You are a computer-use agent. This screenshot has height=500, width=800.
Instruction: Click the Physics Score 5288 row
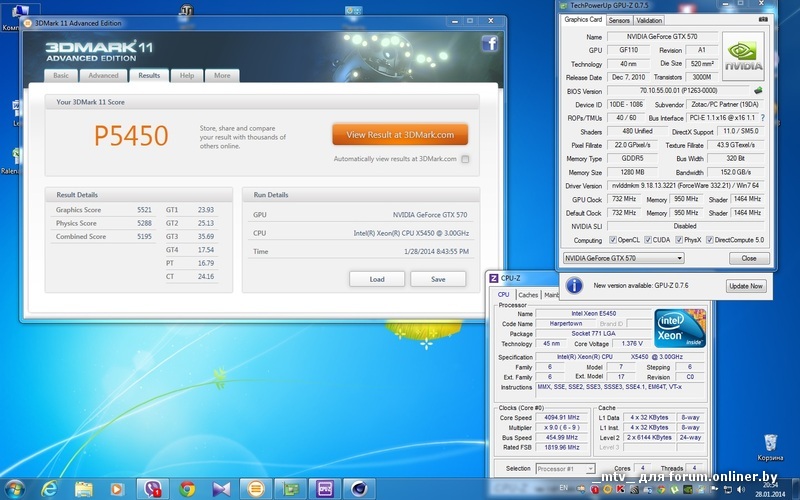pos(104,223)
